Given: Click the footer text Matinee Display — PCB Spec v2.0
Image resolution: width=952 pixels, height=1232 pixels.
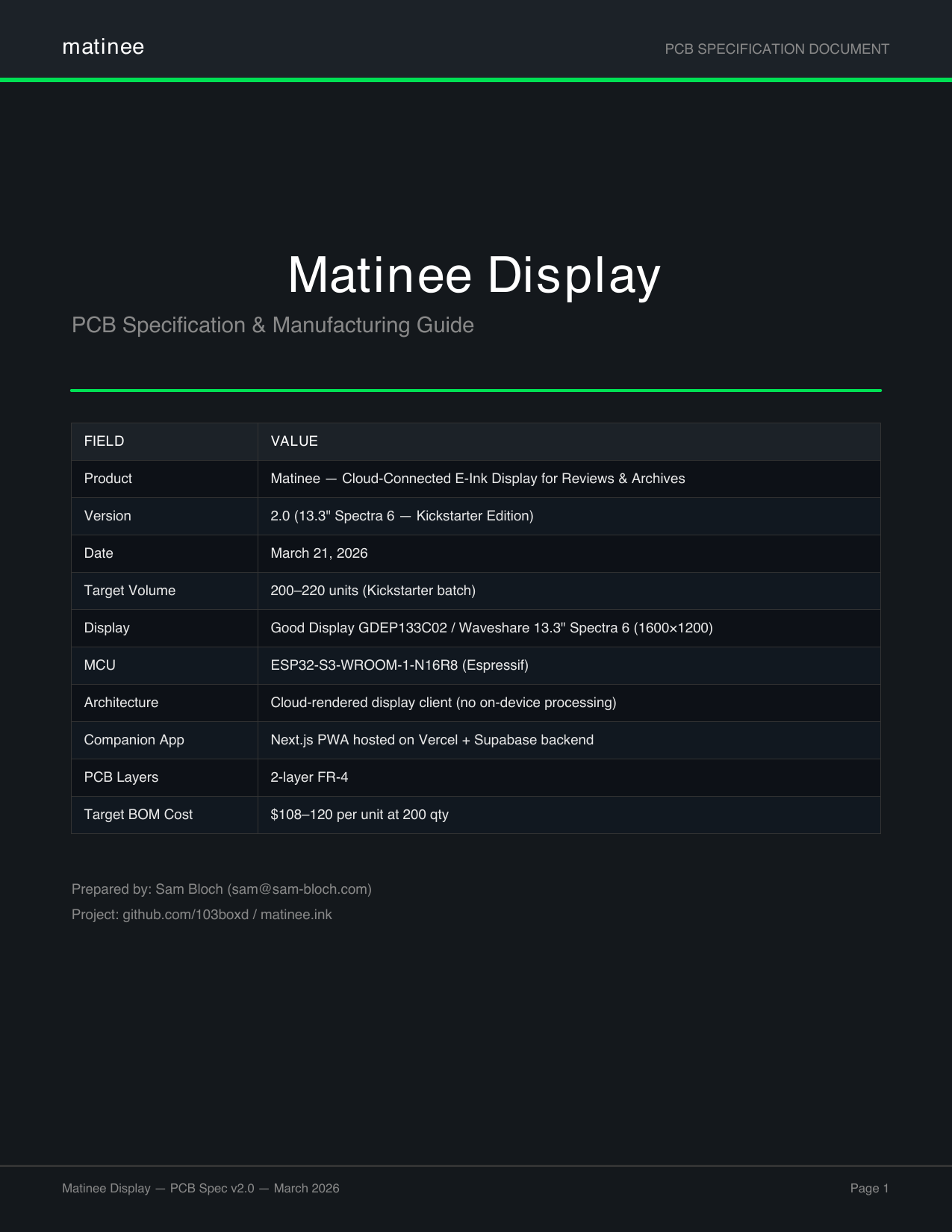Looking at the screenshot, I should click(201, 1188).
